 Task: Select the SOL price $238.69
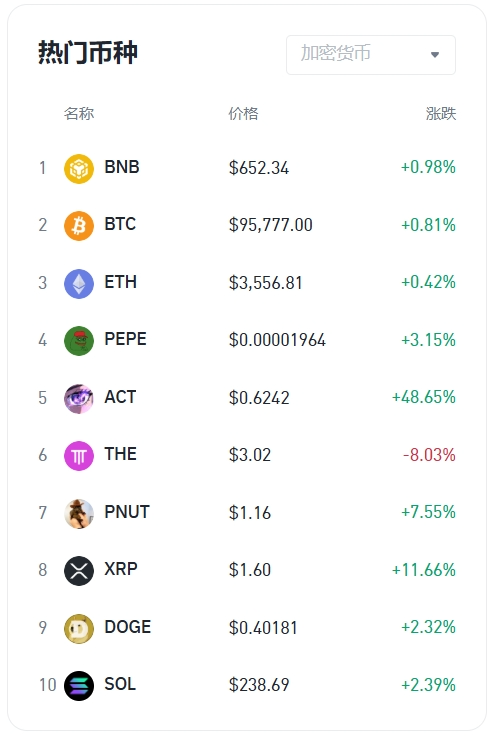[259, 685]
